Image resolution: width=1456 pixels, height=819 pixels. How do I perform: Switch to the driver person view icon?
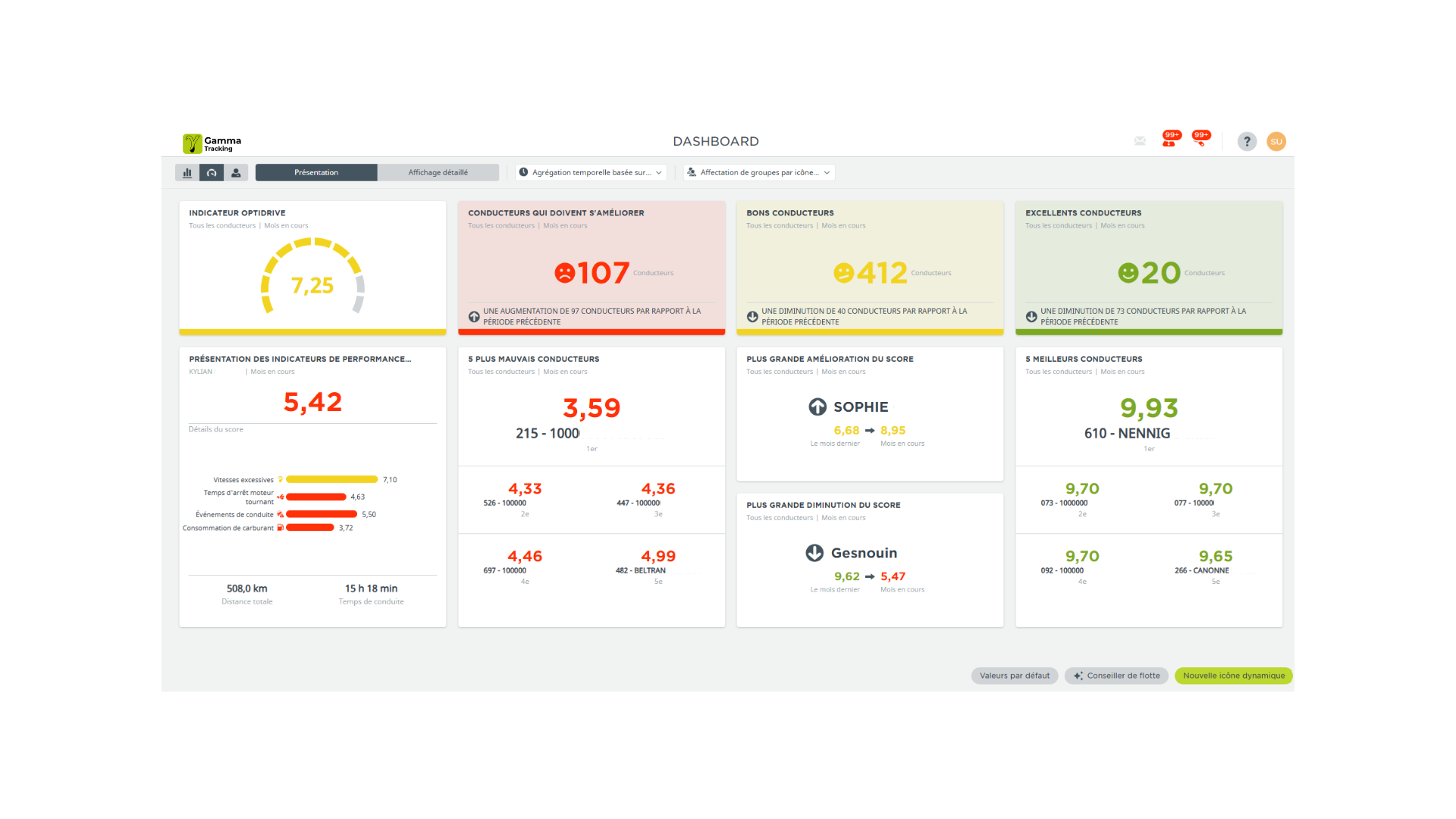click(x=236, y=173)
